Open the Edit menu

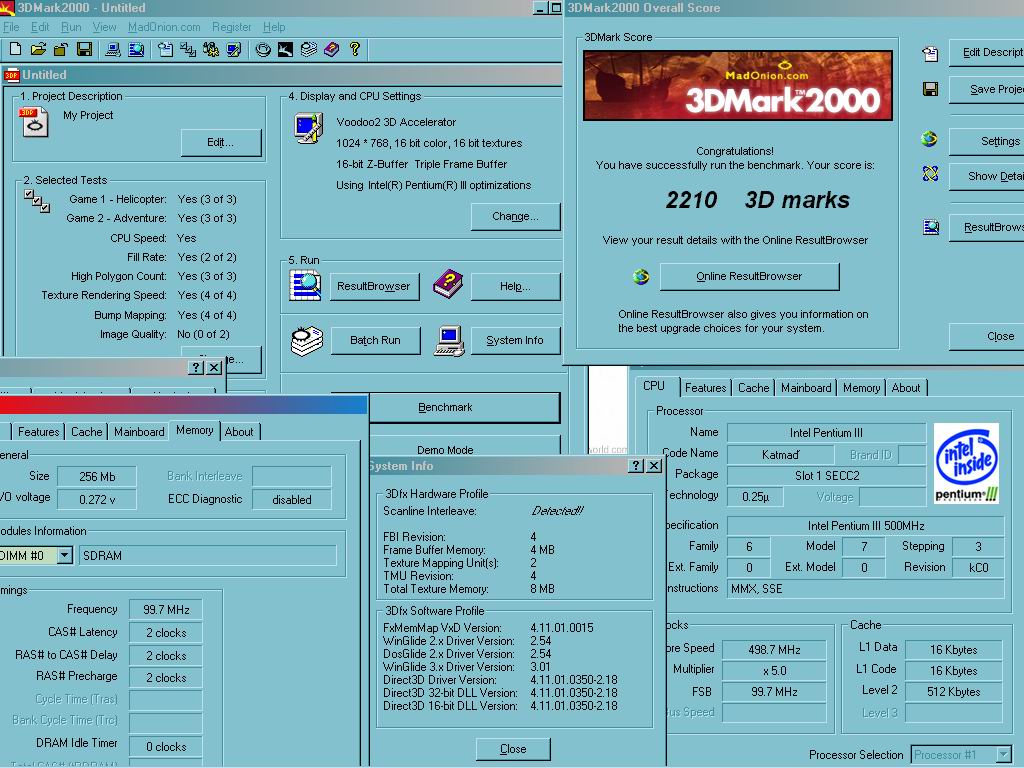pyautogui.click(x=40, y=27)
